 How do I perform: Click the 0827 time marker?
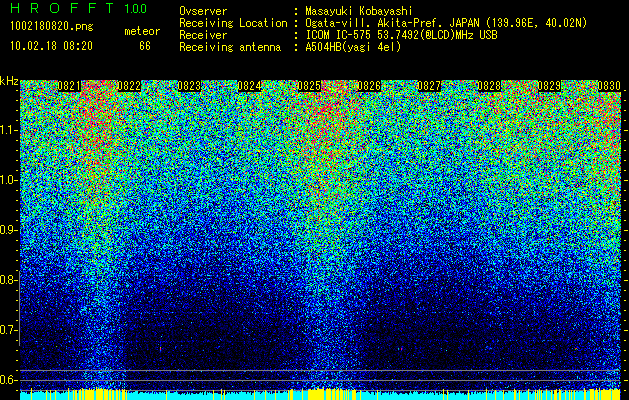tap(429, 86)
